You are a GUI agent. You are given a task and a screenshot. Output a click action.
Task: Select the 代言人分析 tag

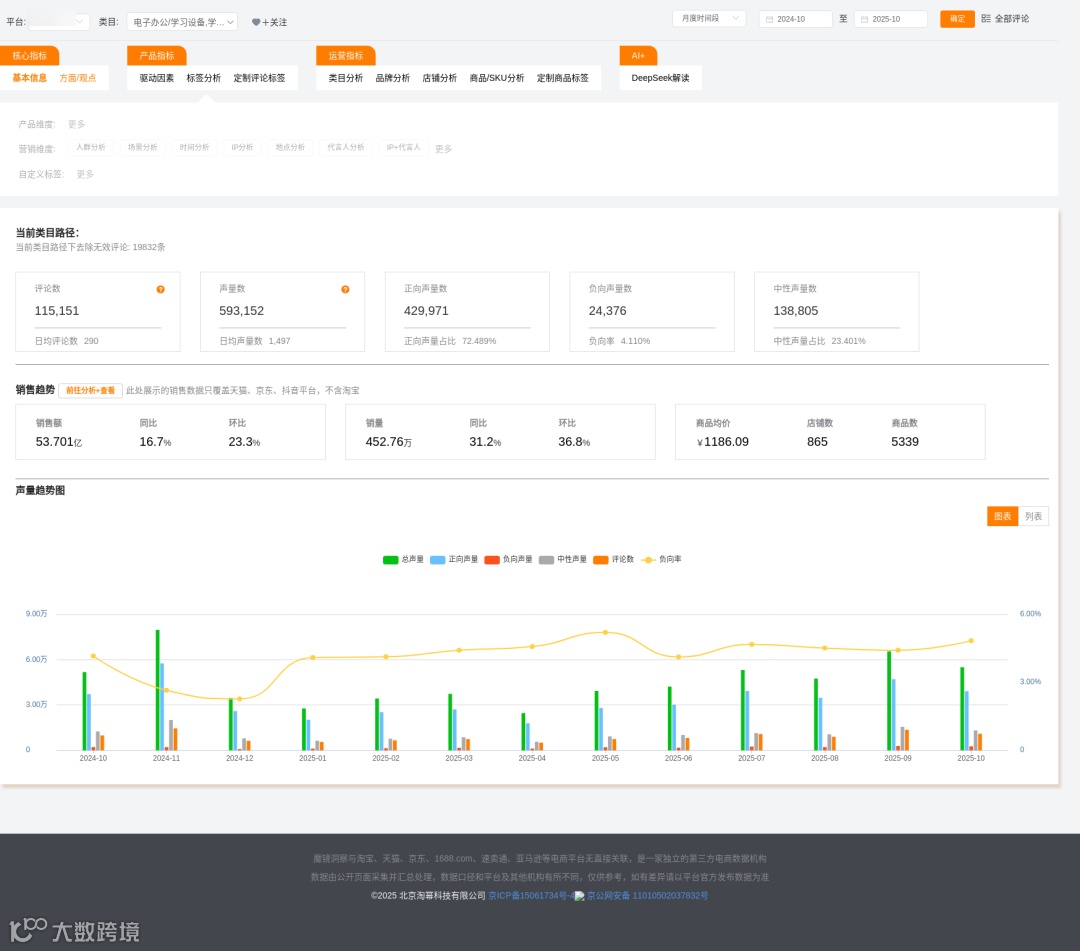346,147
